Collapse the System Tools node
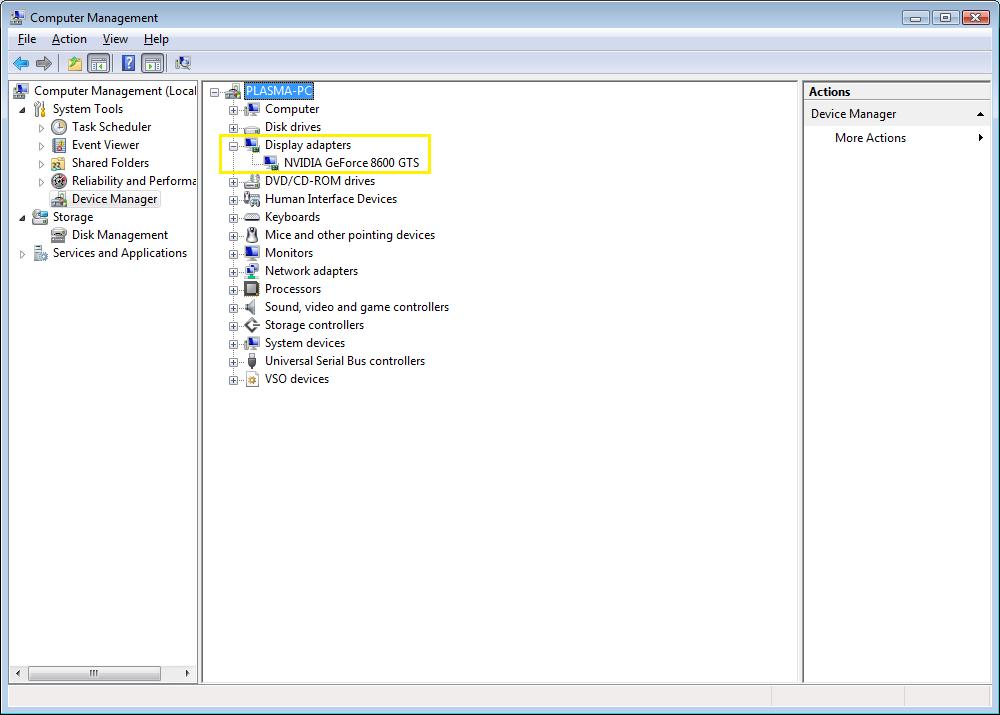The height and width of the screenshot is (715, 1000). (x=22, y=110)
